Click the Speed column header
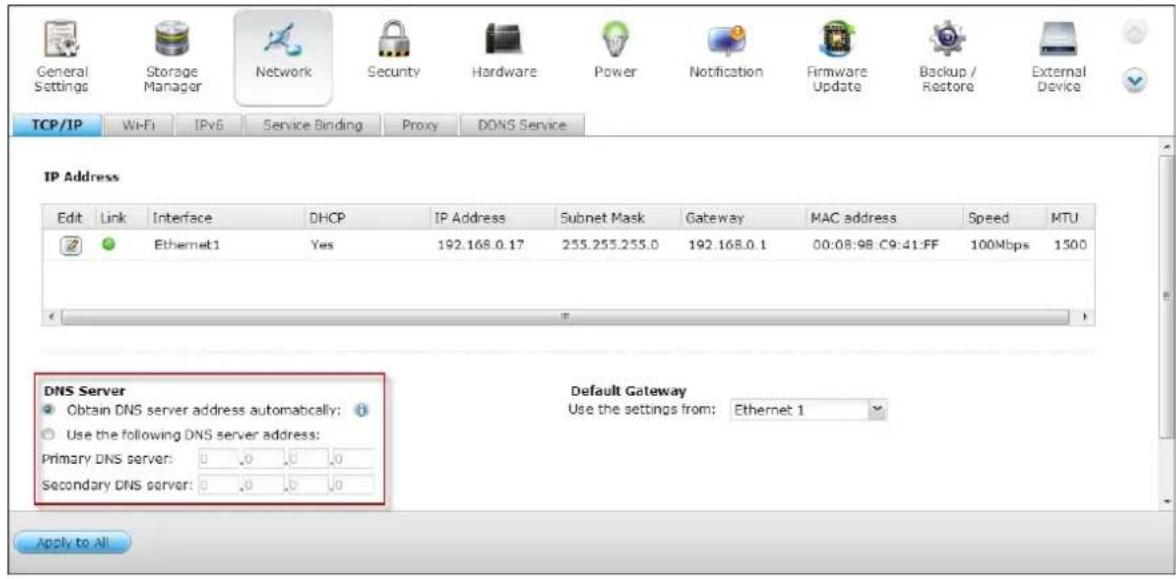Viewport: 1176px width, 579px height. [x=1004, y=218]
